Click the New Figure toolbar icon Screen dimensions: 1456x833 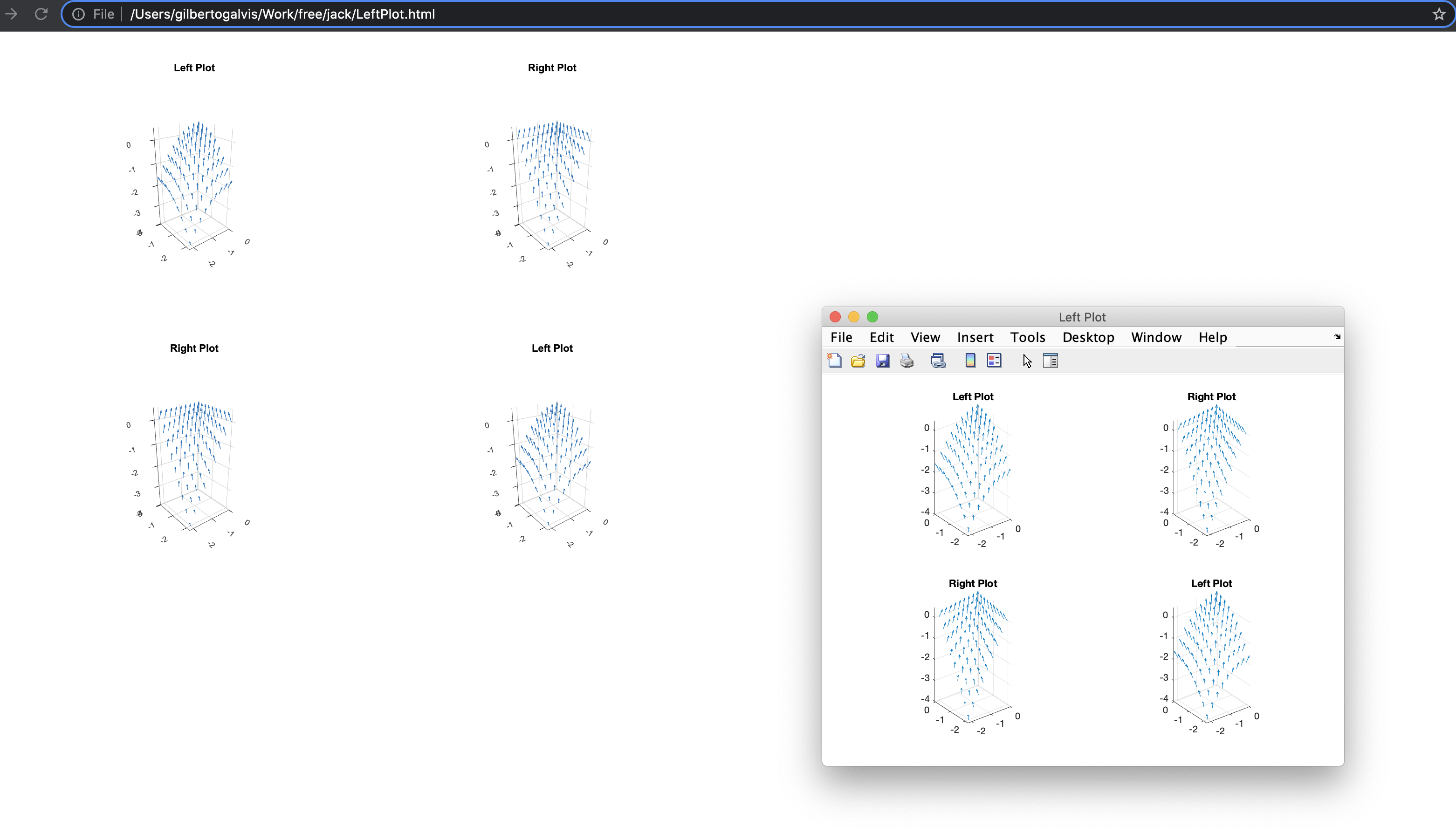tap(834, 361)
